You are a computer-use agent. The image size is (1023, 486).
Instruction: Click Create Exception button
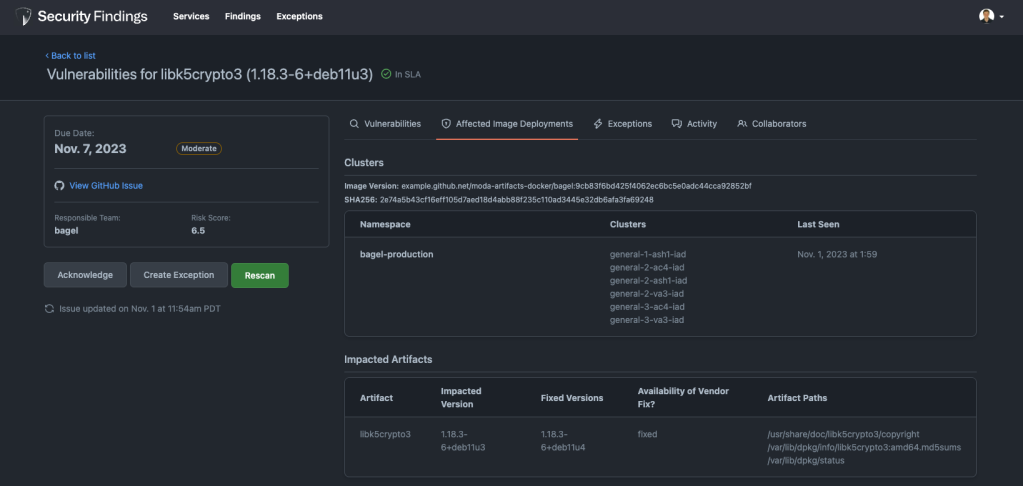tap(179, 275)
